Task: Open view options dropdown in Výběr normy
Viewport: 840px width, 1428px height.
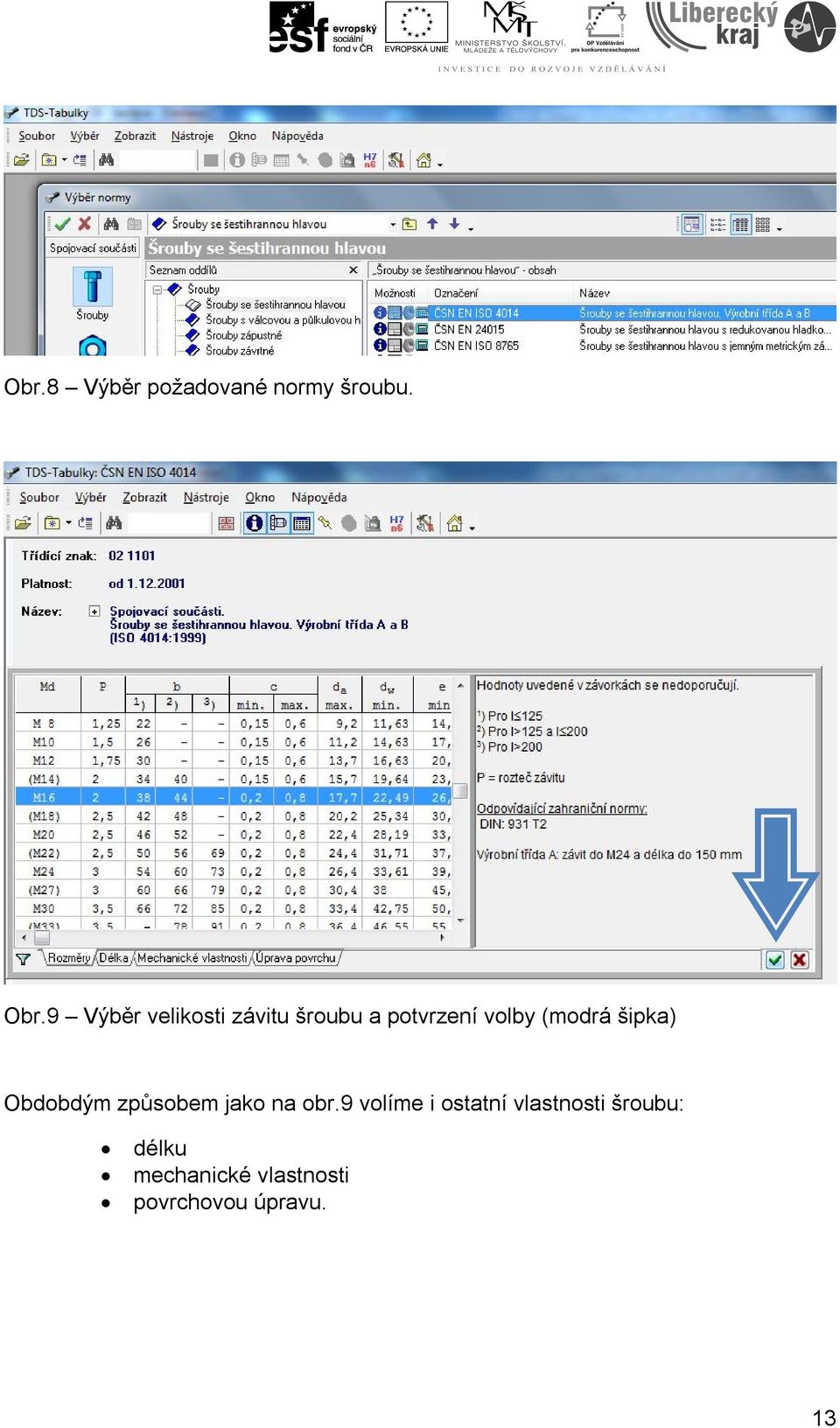Action: pos(779,227)
